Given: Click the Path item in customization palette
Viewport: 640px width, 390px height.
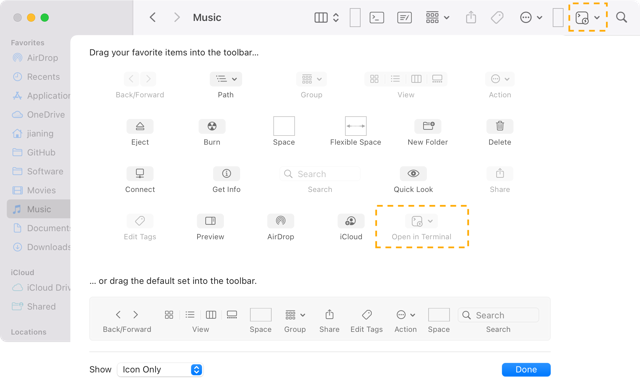Looking at the screenshot, I should click(226, 79).
